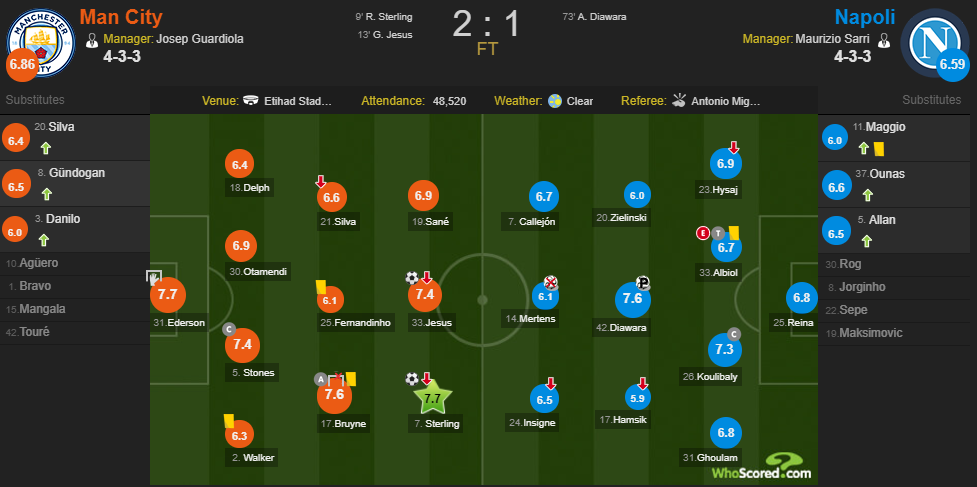
Task: Click Ederson's goalkeeper glove icon
Action: coord(153,278)
